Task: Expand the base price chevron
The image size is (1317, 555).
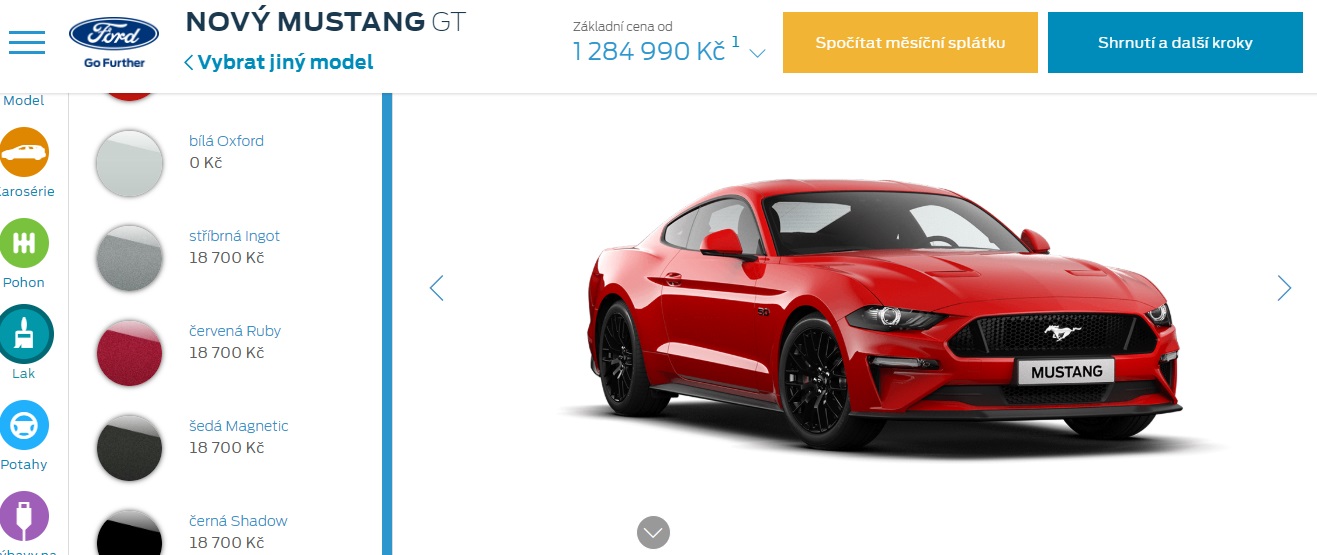Action: click(757, 54)
